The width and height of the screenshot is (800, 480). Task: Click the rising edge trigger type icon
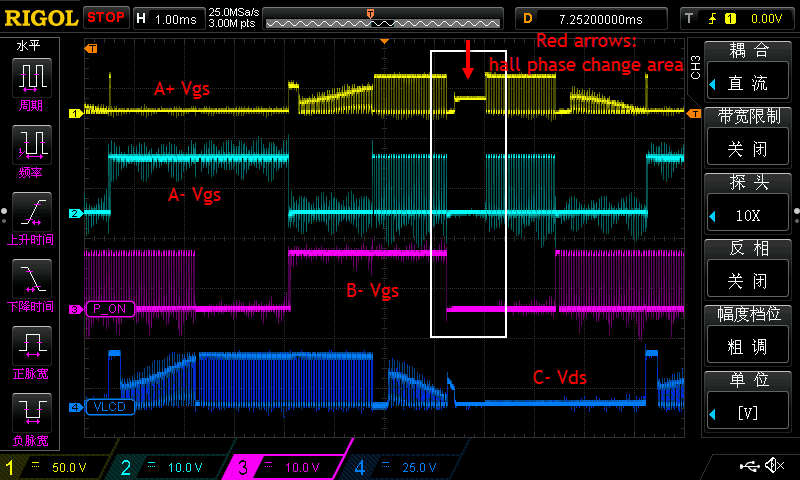tap(712, 19)
